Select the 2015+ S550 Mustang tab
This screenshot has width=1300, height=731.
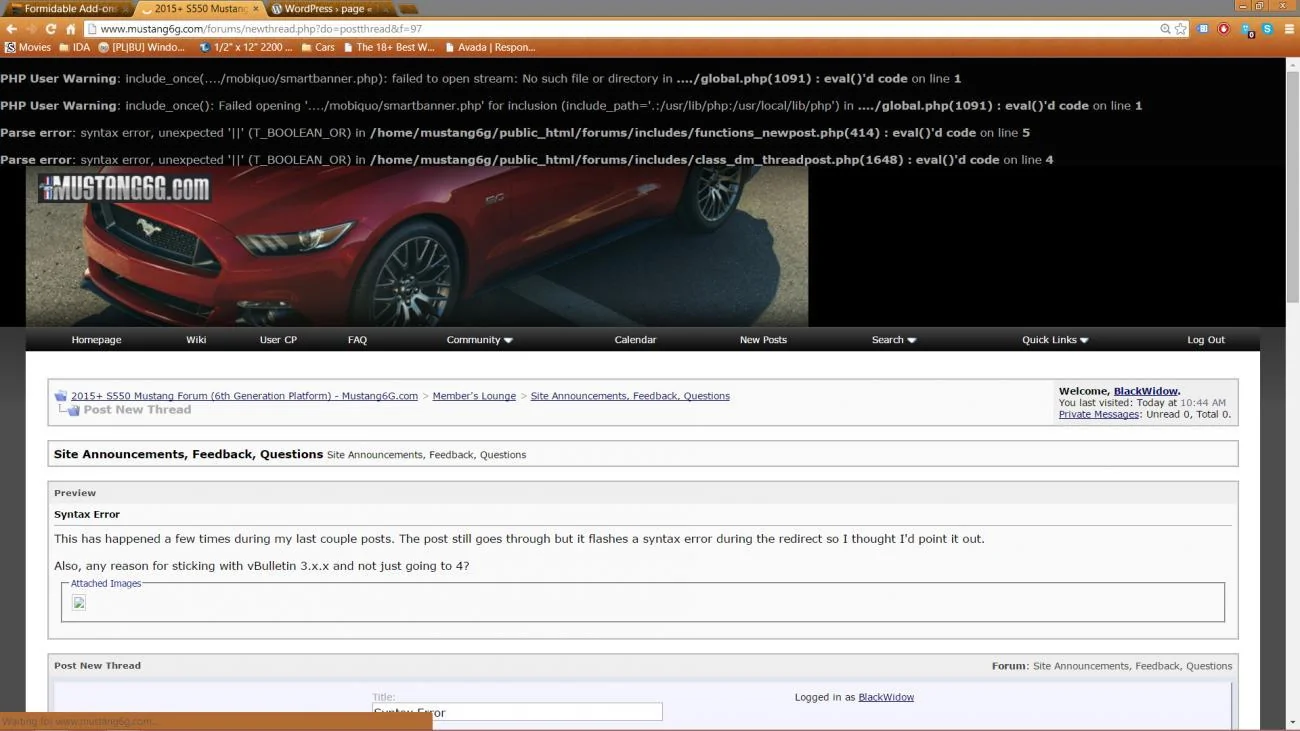coord(200,8)
